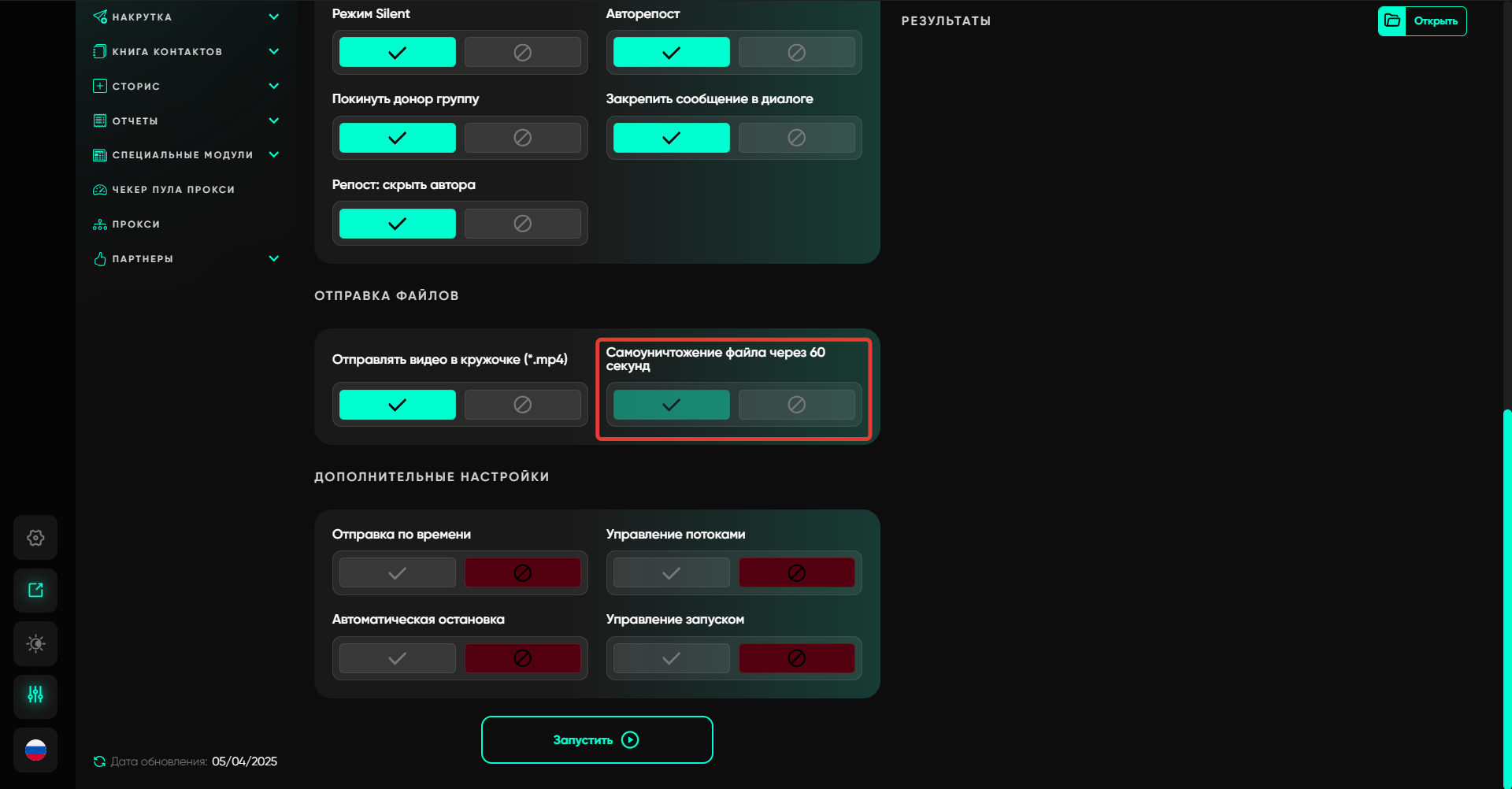Screen dimensions: 1512x789
Task: Click the settings gear icon in left sidebar
Action: [x=35, y=538]
